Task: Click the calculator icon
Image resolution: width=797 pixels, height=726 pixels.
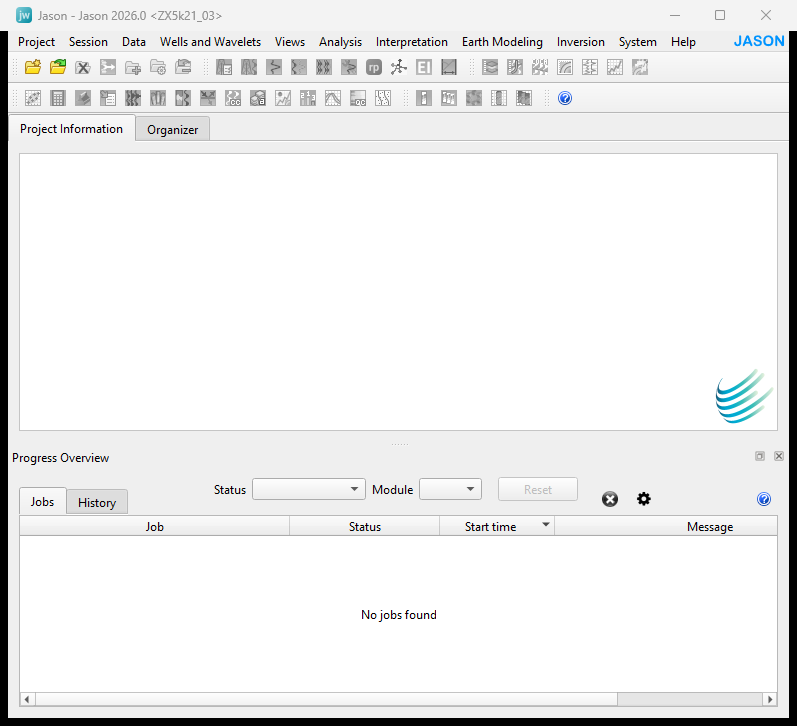Action: (x=57, y=98)
